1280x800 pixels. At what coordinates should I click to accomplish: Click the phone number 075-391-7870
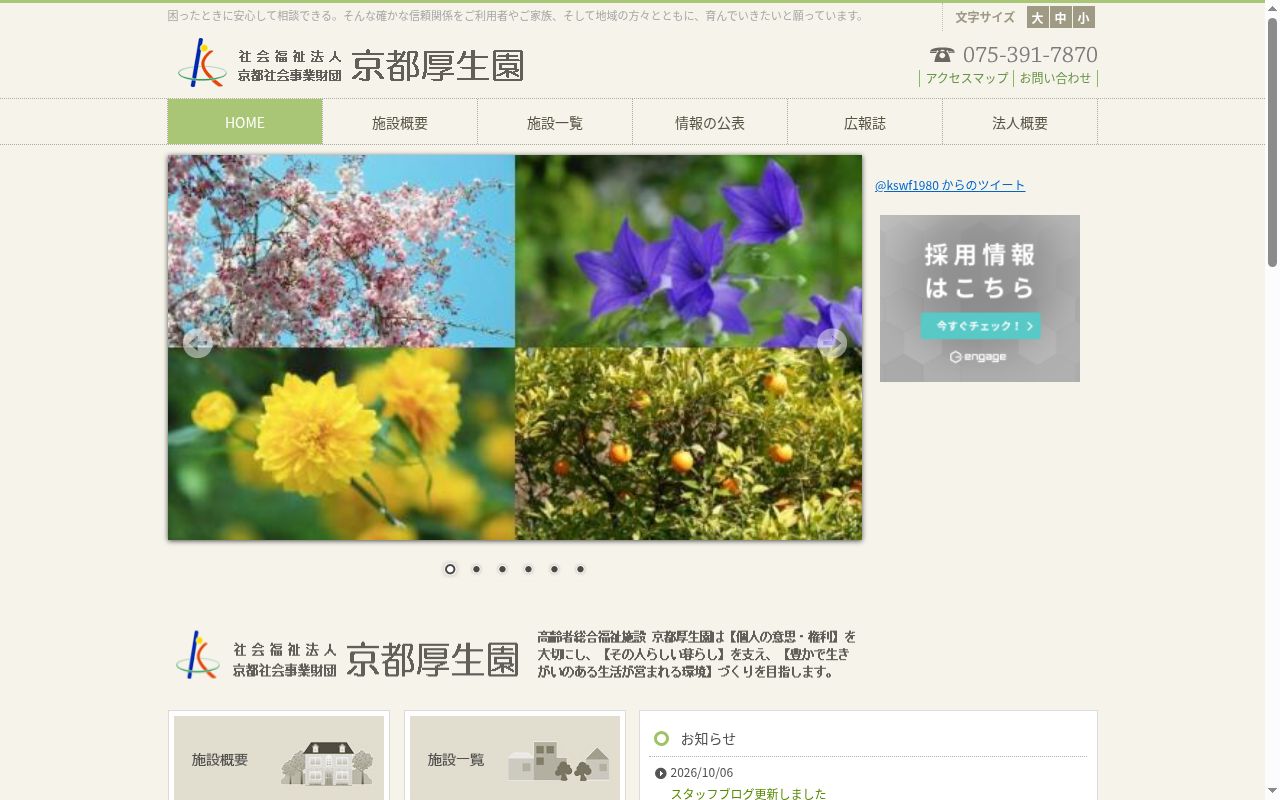coord(1030,55)
